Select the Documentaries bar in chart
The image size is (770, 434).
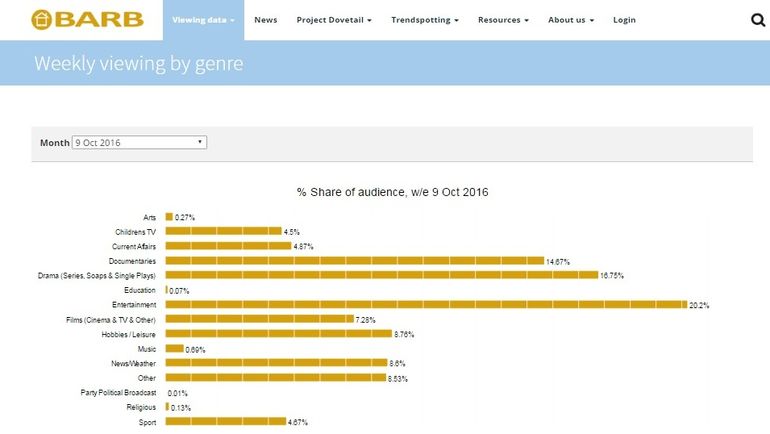tap(354, 260)
